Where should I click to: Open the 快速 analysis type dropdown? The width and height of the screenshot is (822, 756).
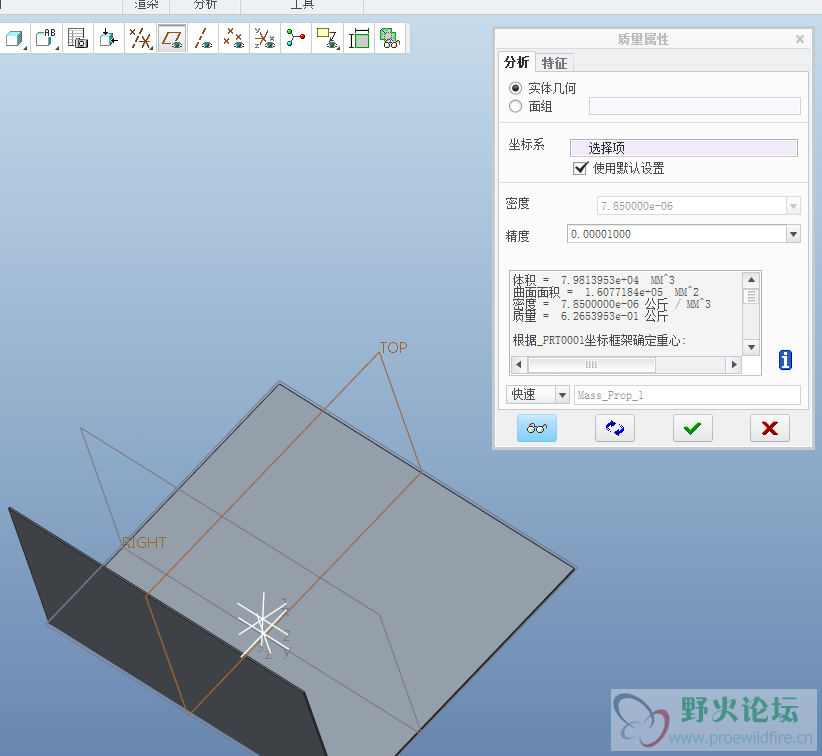tap(561, 395)
